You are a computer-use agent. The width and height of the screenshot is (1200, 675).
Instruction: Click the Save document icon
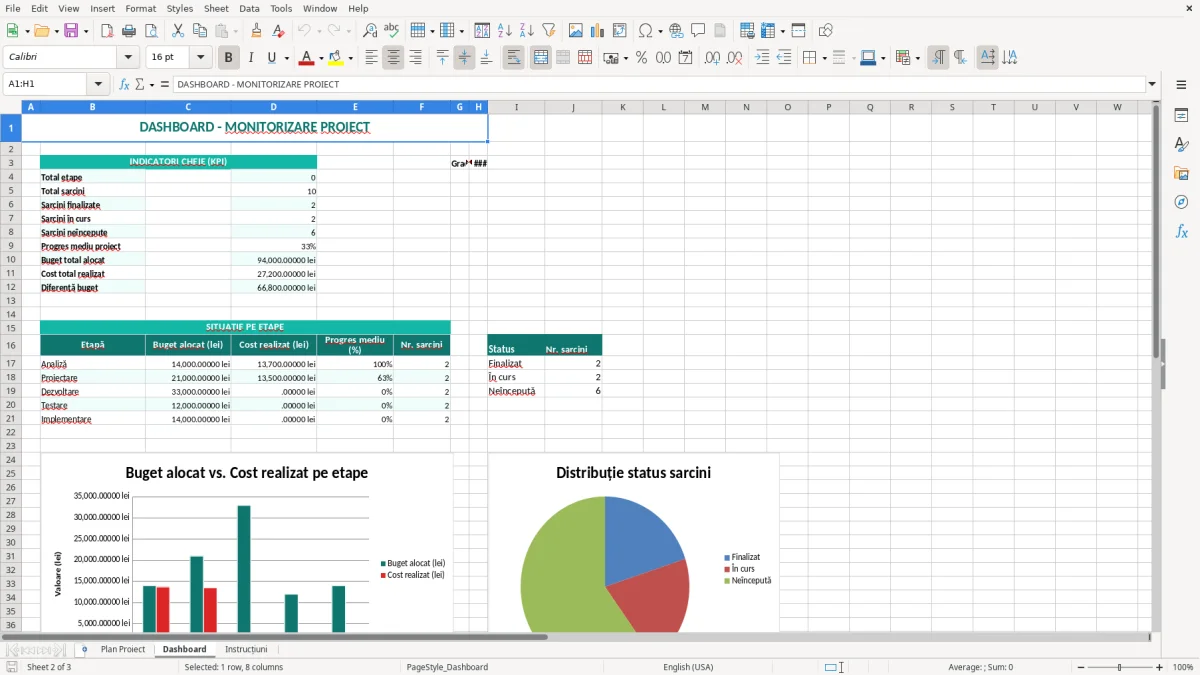[71, 31]
